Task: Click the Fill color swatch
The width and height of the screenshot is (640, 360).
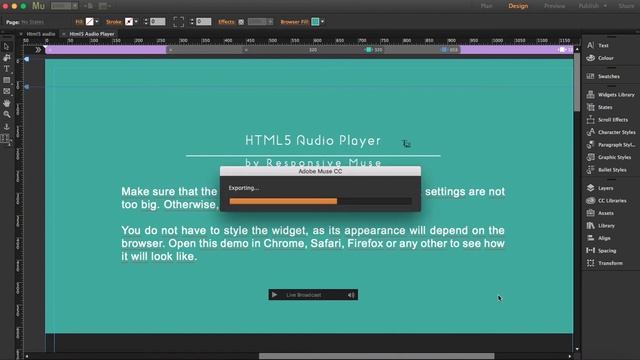Action: [89, 22]
